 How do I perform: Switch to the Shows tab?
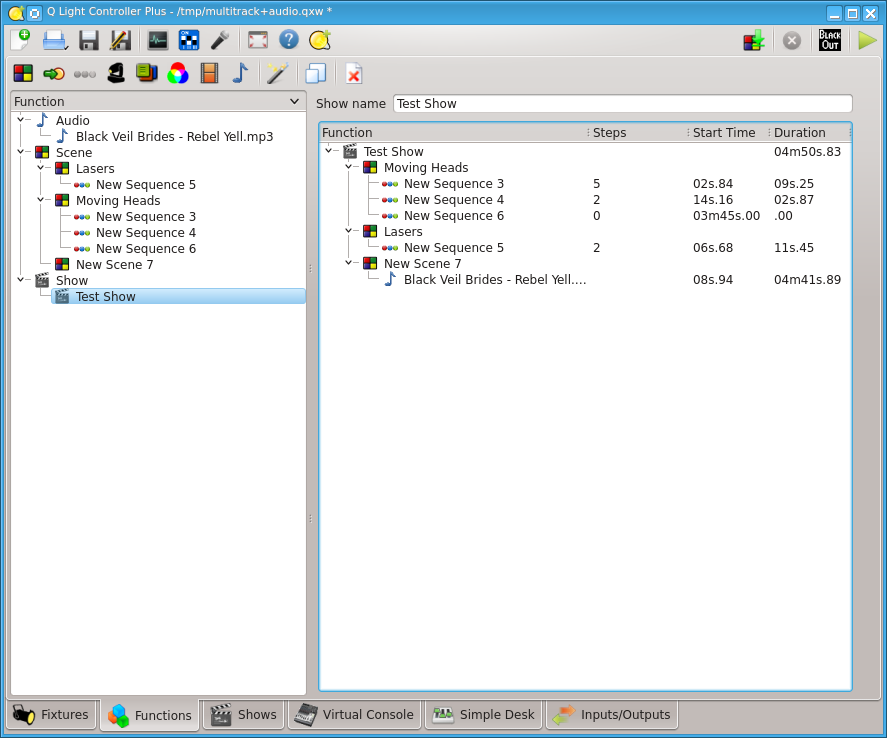point(243,714)
